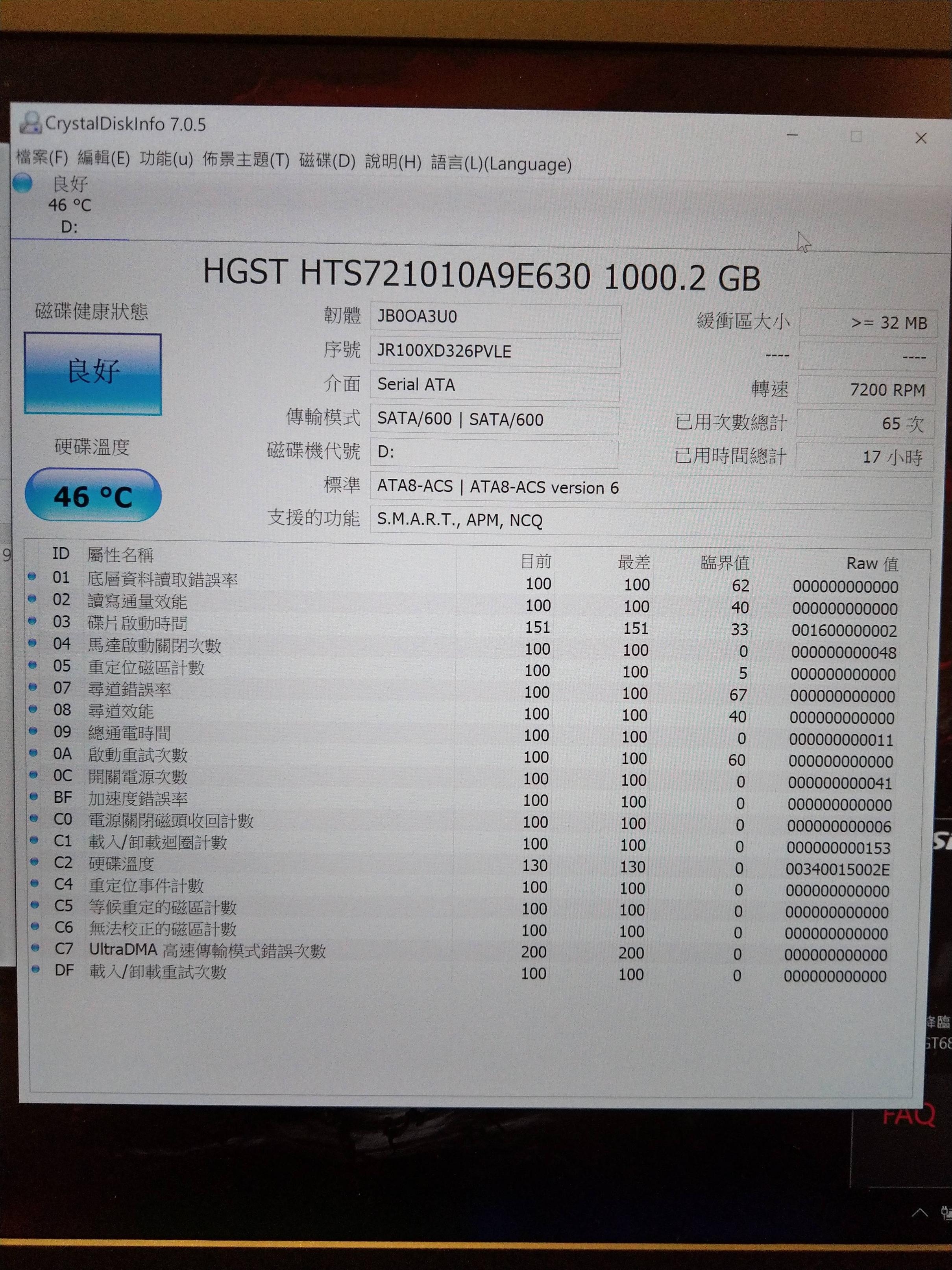Image resolution: width=952 pixels, height=1270 pixels.
Task: Click the power on count value 65 次
Action: [865, 424]
